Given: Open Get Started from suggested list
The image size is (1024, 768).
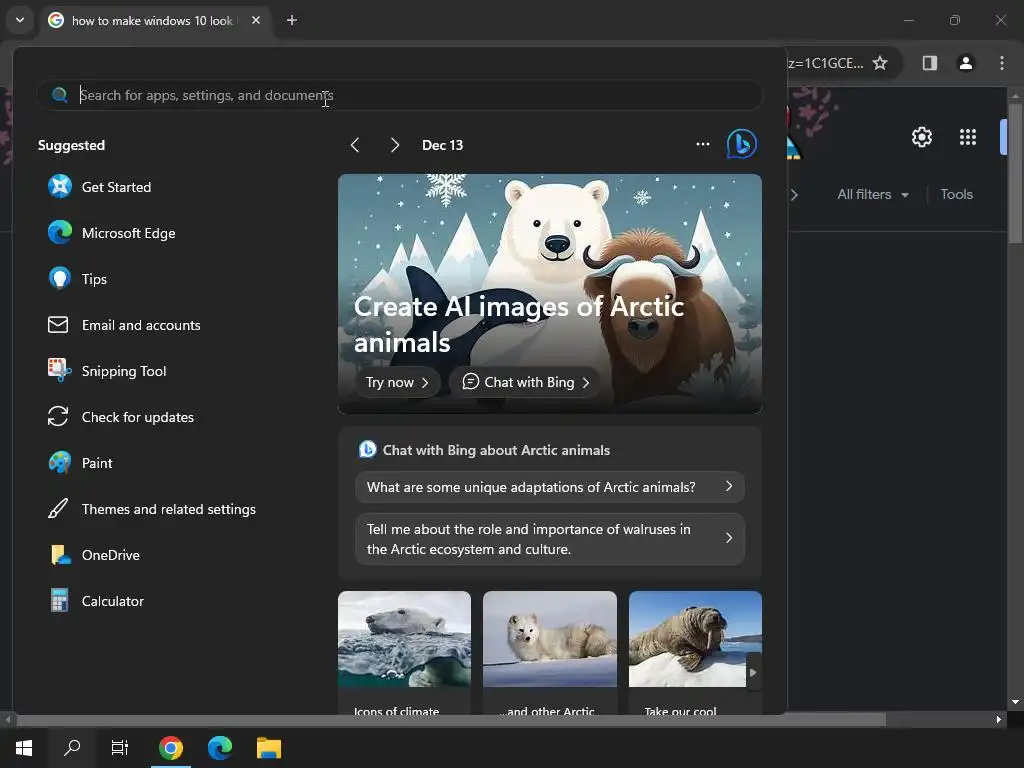Looking at the screenshot, I should point(99,187).
